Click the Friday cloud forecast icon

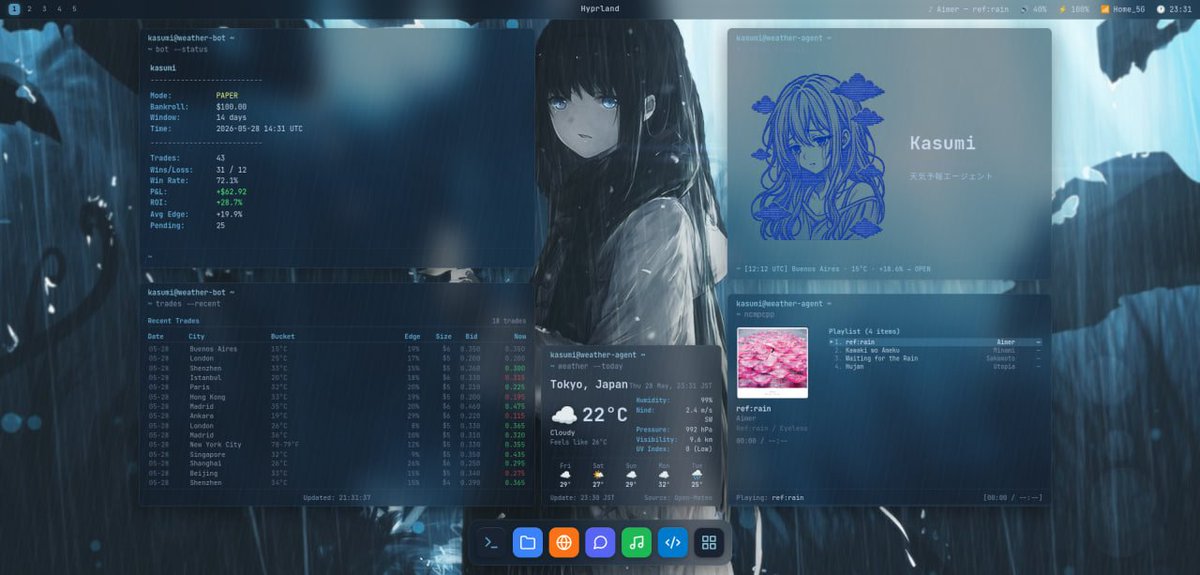(566, 474)
